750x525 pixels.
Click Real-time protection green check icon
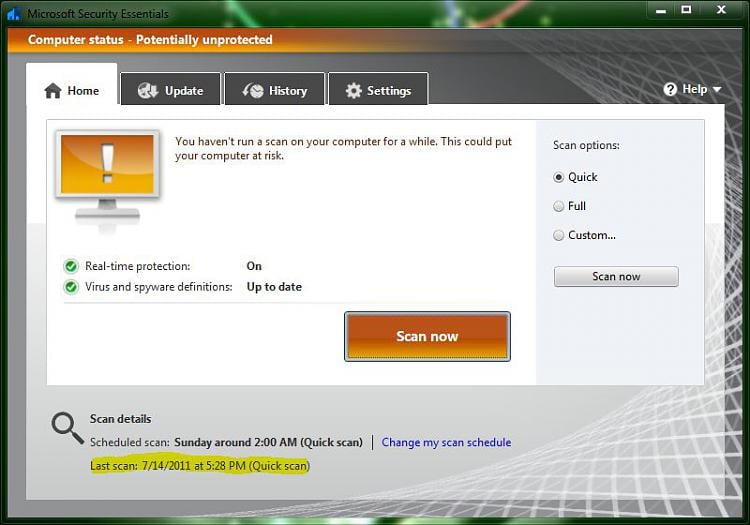click(71, 266)
